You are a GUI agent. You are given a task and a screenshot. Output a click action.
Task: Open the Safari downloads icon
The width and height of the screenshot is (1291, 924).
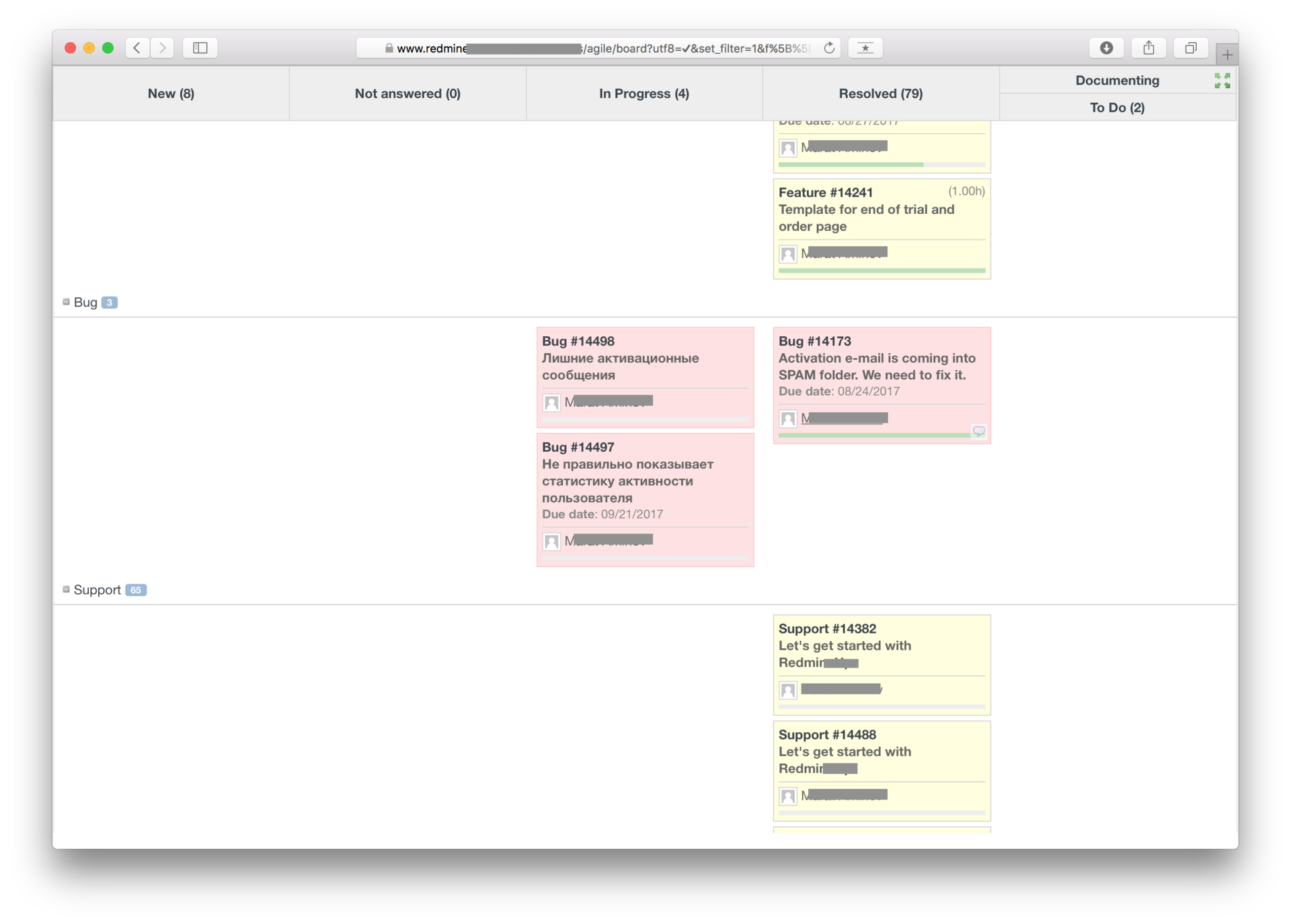1106,48
